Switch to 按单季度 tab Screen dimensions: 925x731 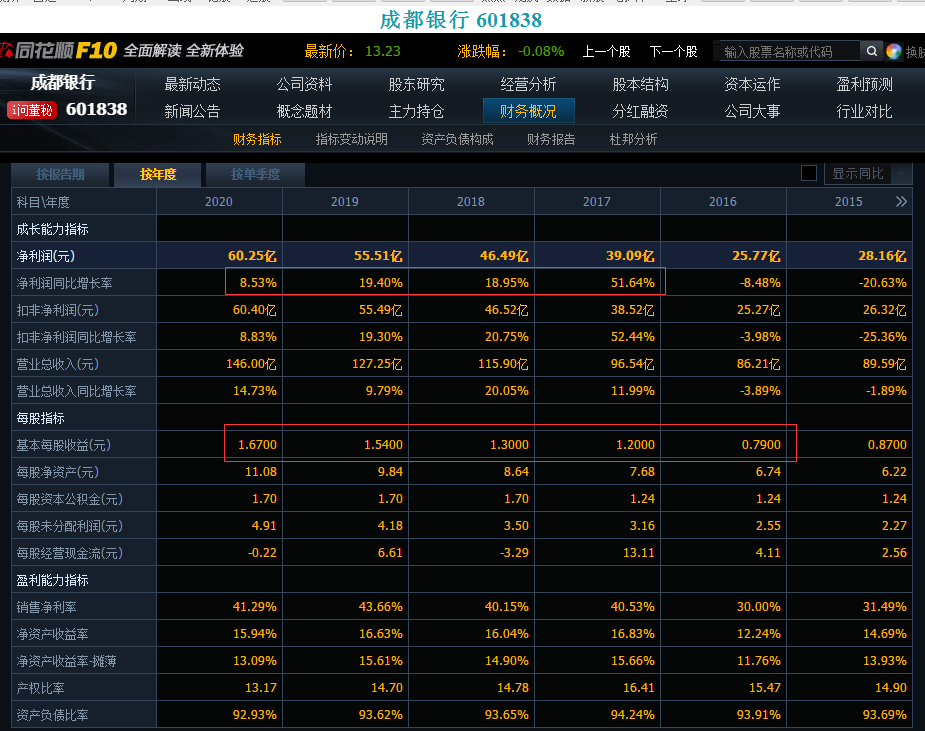pos(255,175)
